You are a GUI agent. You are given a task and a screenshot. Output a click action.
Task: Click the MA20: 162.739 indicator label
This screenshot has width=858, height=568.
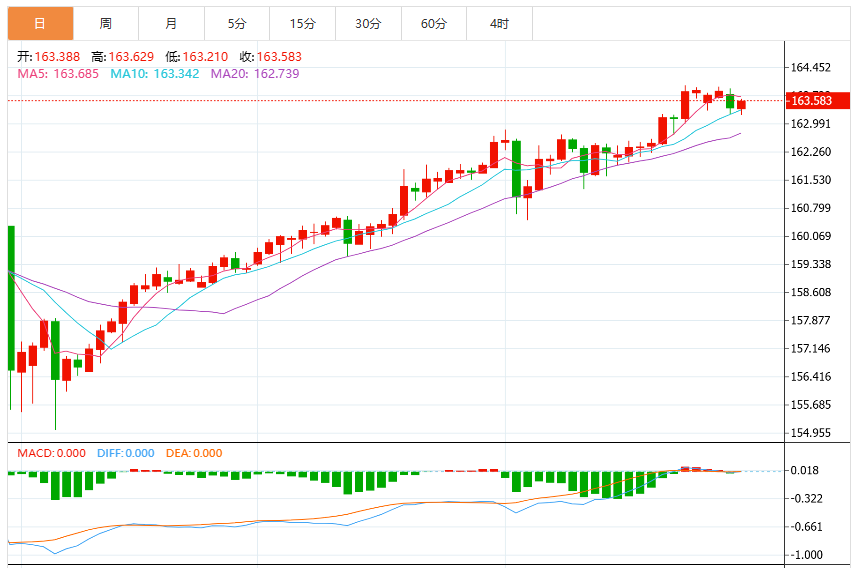pos(255,74)
